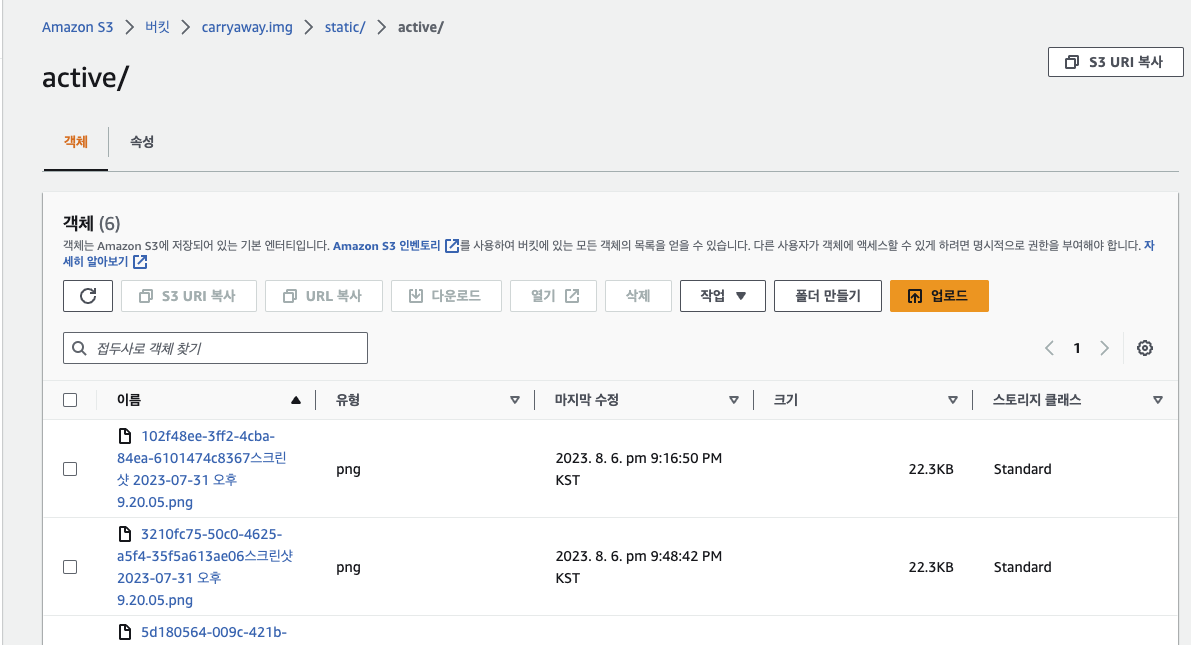The image size is (1191, 645).
Task: Switch to the 객체 tab
Action: (x=76, y=141)
